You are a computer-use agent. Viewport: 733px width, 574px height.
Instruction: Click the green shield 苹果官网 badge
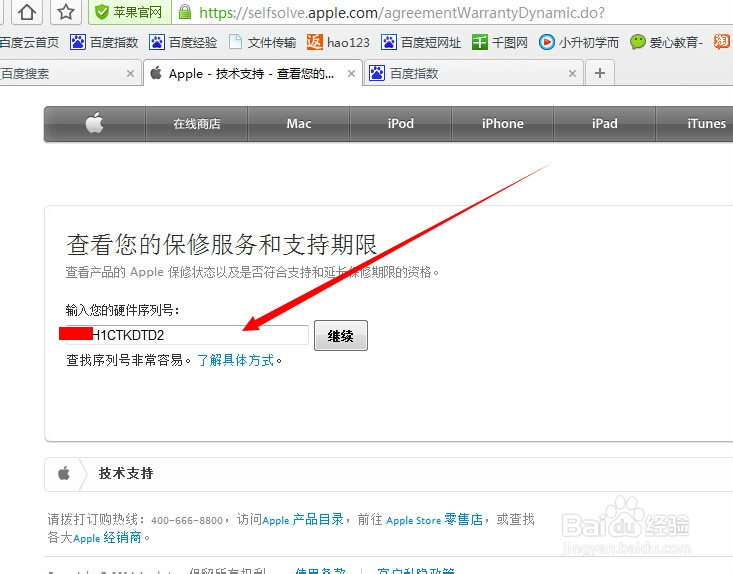129,12
